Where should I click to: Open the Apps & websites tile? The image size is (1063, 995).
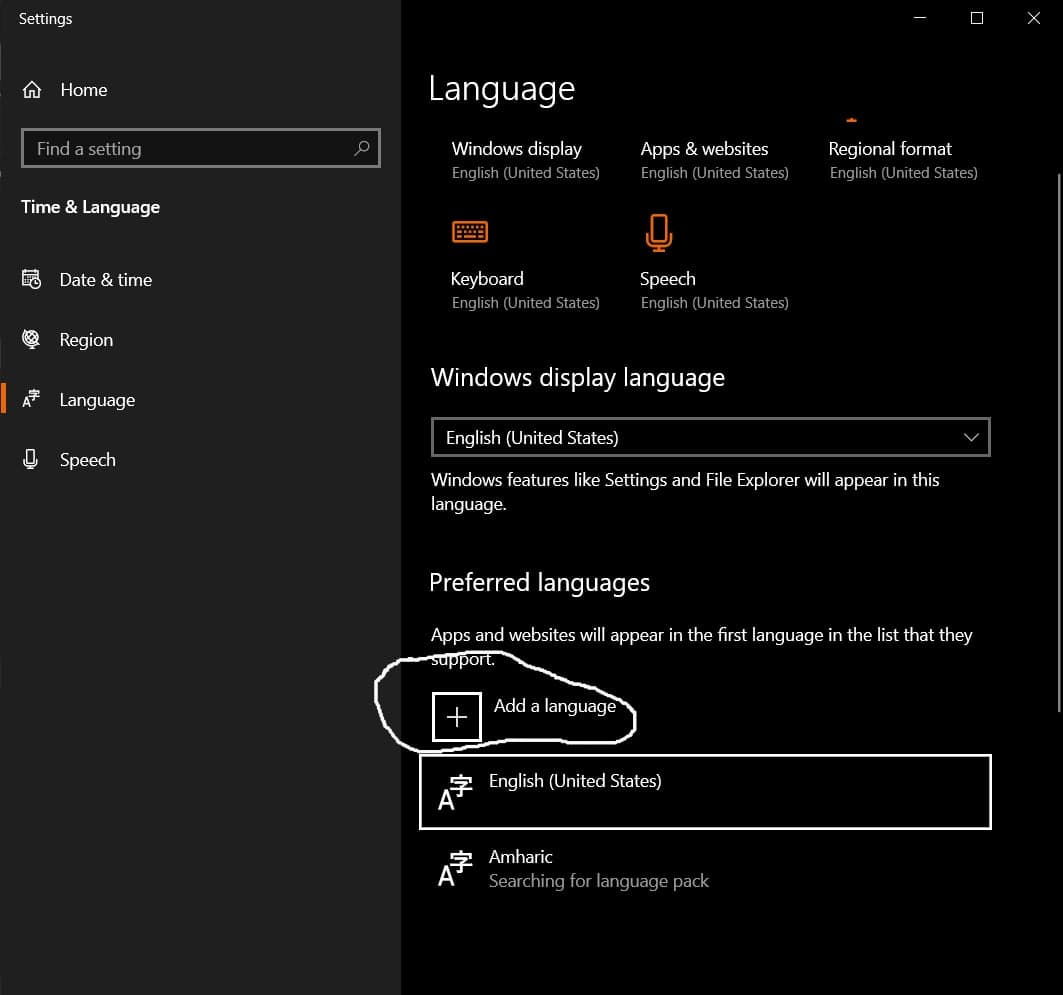coord(715,160)
